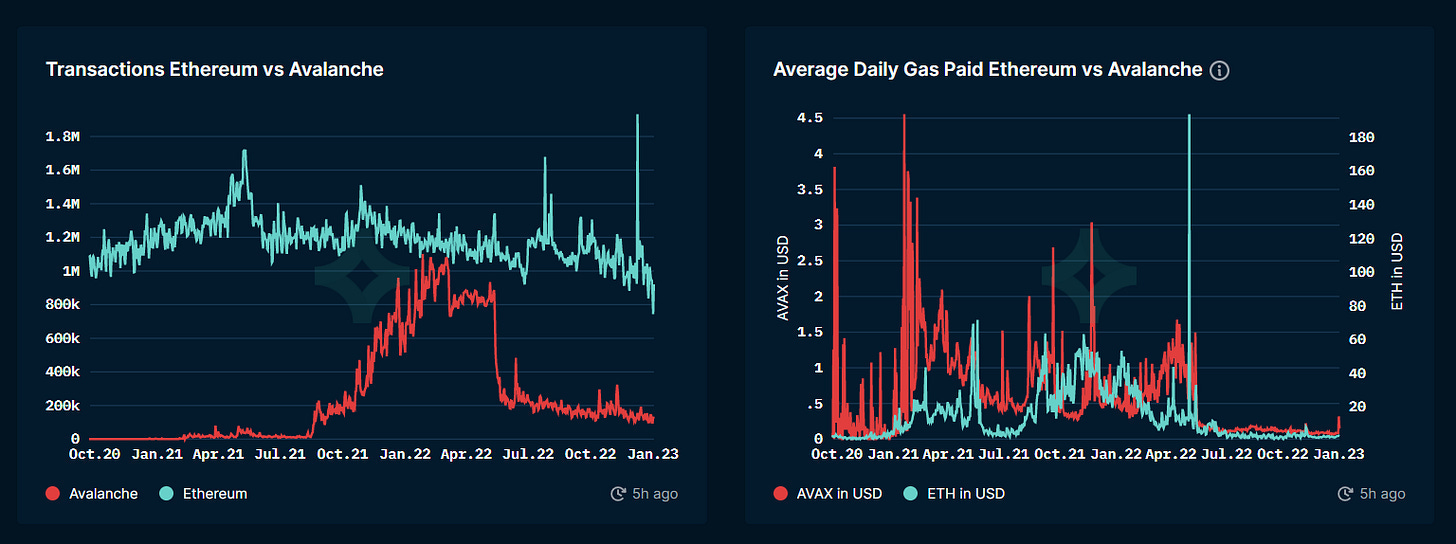The image size is (1456, 544).
Task: Click Jan.22 x-axis label in Gas Paid chart
Action: point(1114,454)
